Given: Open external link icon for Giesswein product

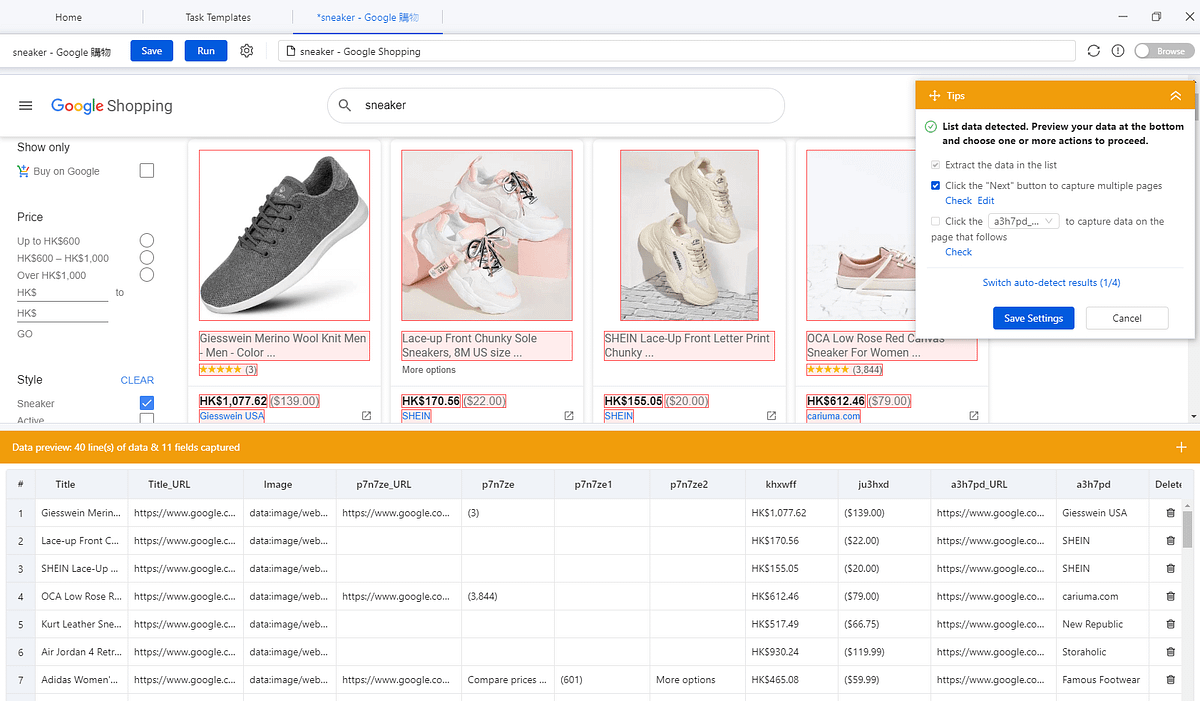Looking at the screenshot, I should [x=366, y=415].
